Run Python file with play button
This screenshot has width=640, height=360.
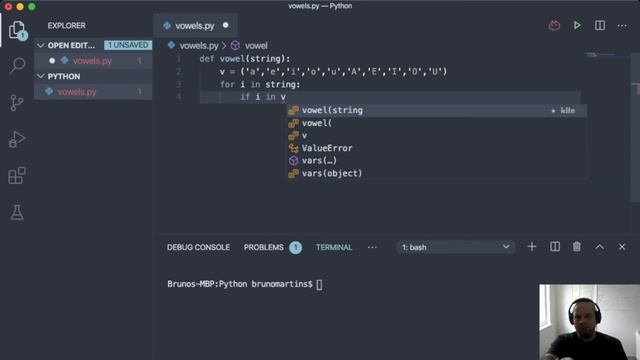point(577,25)
